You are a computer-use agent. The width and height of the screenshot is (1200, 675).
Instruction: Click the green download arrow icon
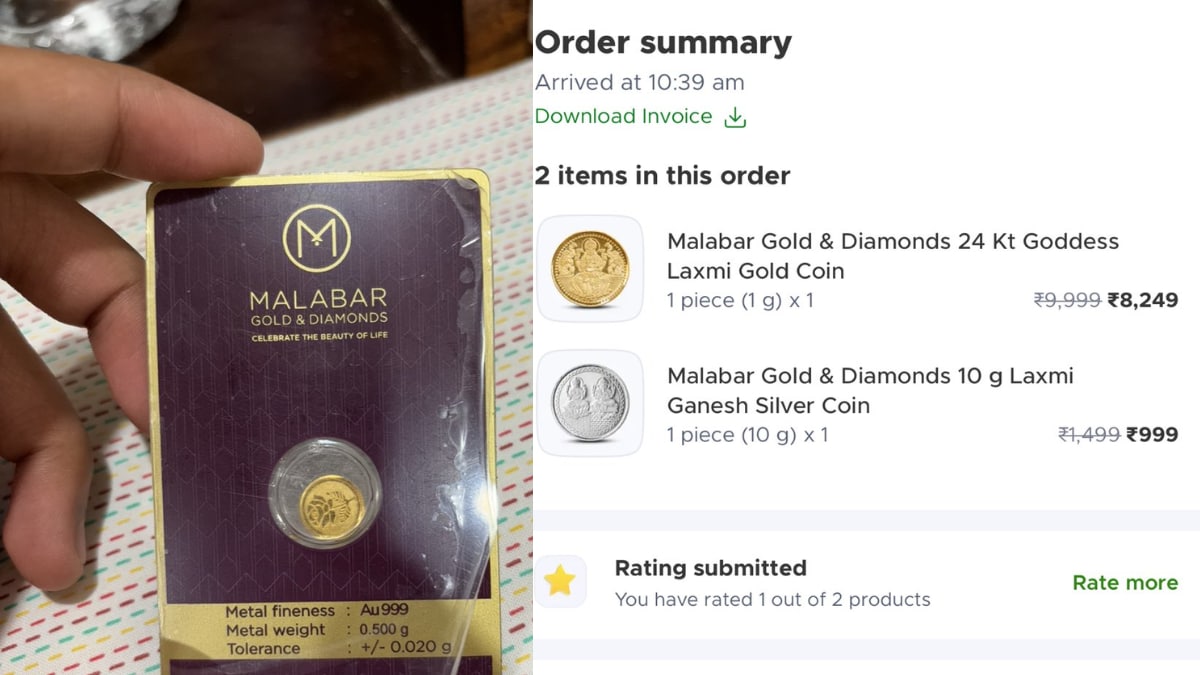[736, 116]
